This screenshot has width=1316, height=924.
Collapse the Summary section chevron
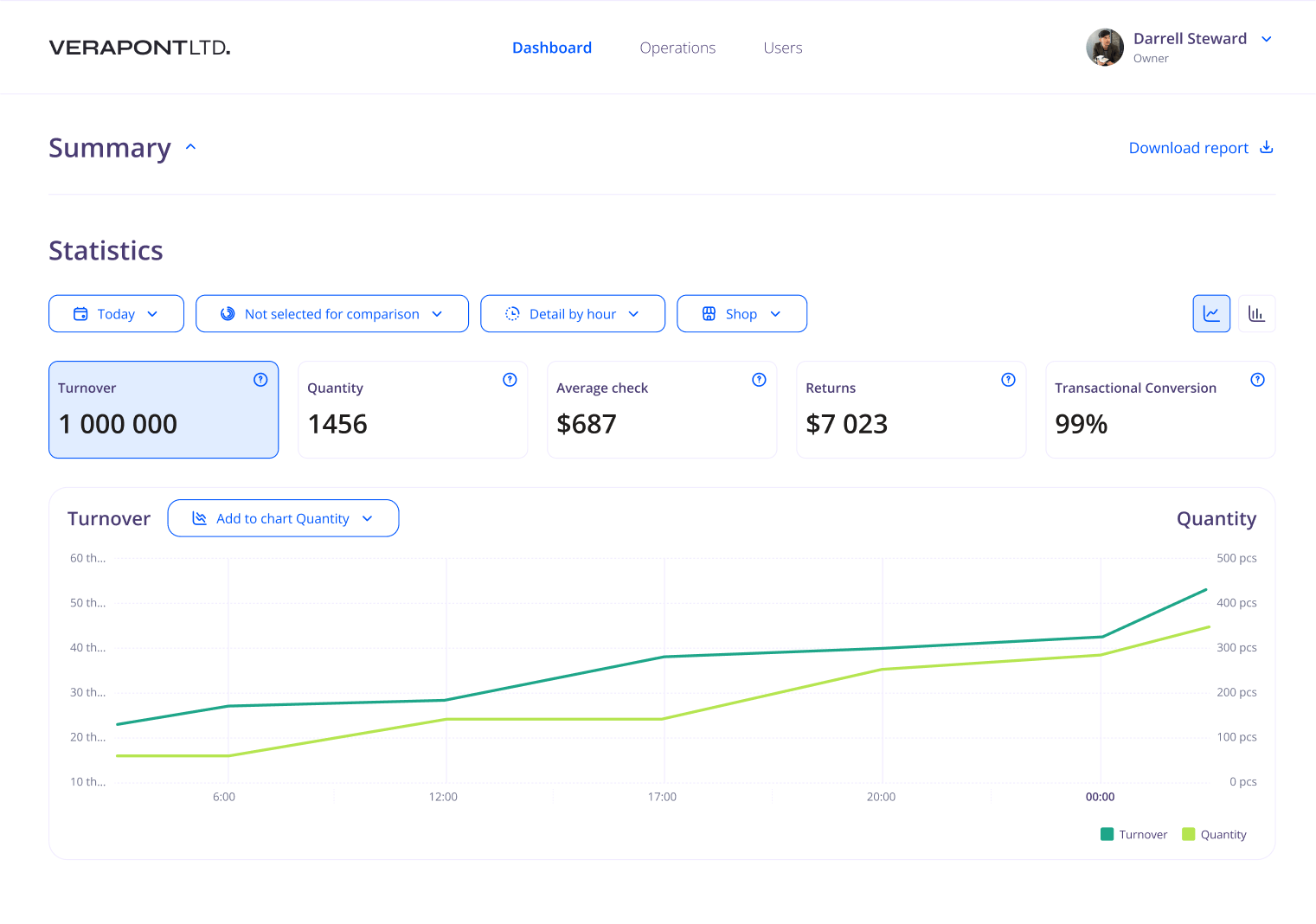tap(191, 148)
